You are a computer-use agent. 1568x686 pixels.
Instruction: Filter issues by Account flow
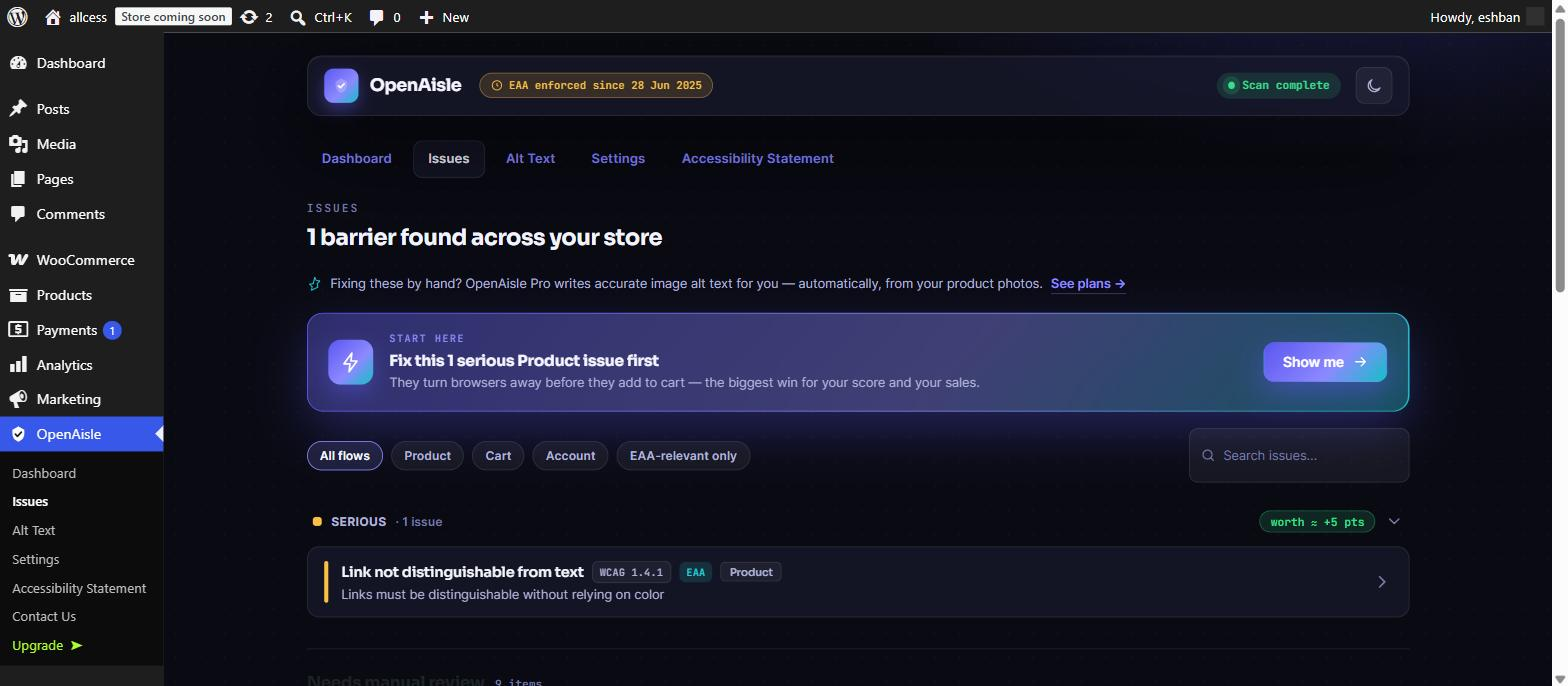[x=570, y=456]
